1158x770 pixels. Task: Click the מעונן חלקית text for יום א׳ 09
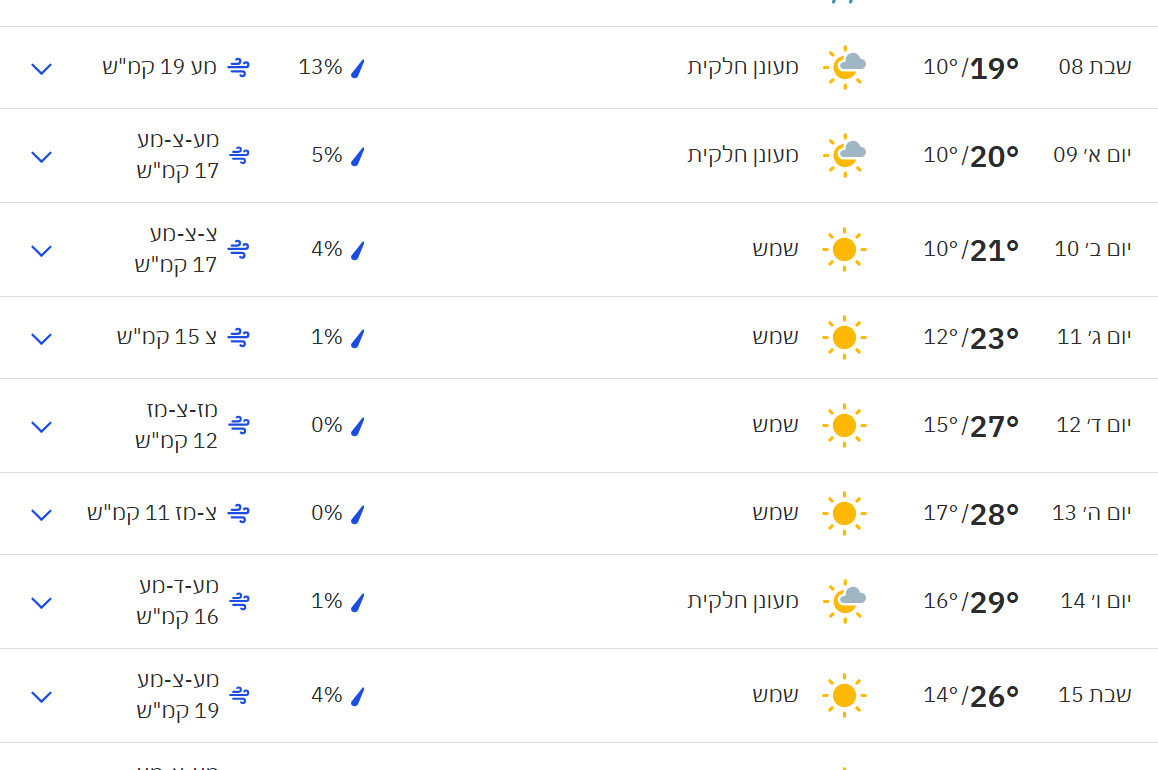743,155
